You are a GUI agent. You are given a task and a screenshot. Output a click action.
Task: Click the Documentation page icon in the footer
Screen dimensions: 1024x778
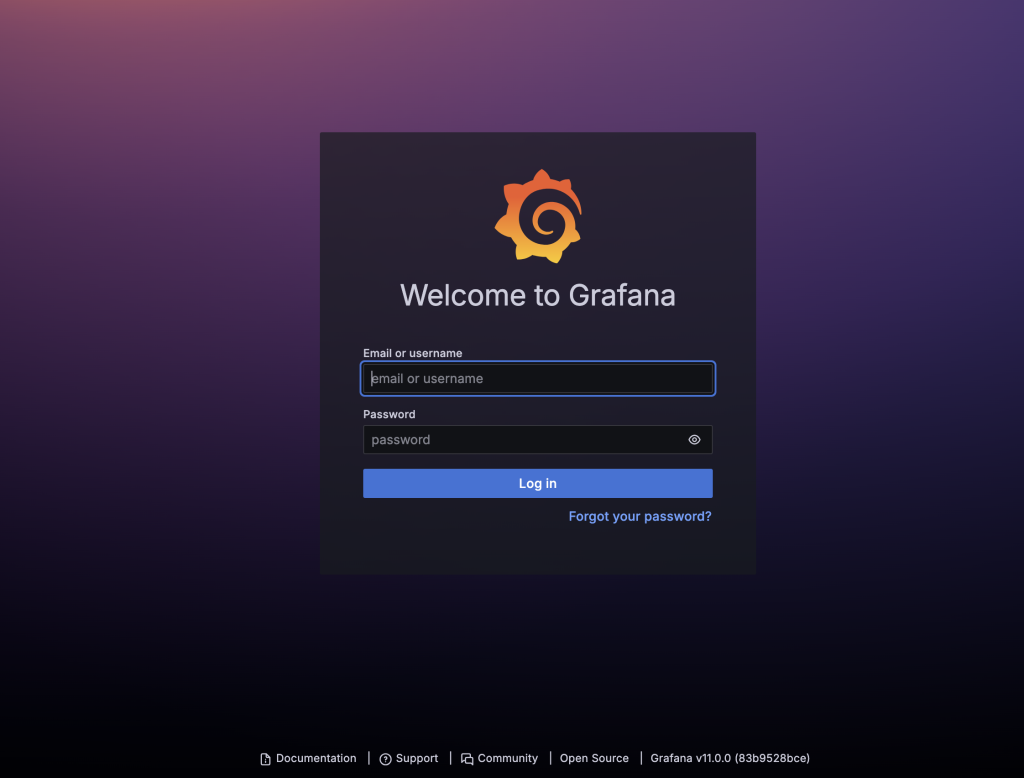pos(263,758)
